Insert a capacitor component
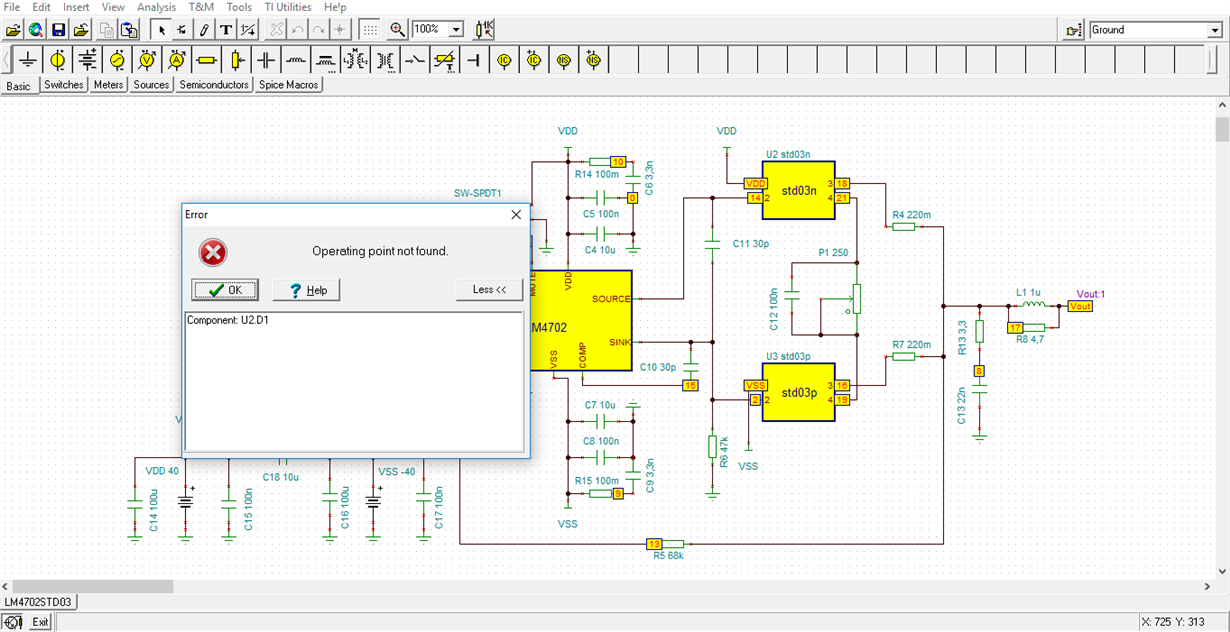This screenshot has height=632, width=1230. pos(266,60)
